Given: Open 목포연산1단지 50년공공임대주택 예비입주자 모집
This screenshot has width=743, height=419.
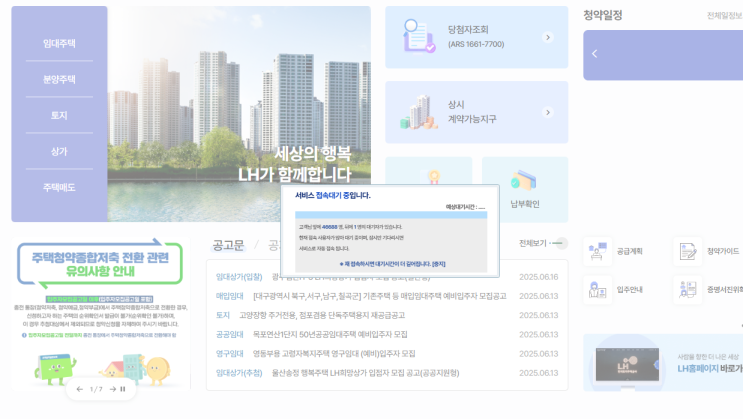Looking at the screenshot, I should pyautogui.click(x=330, y=335).
